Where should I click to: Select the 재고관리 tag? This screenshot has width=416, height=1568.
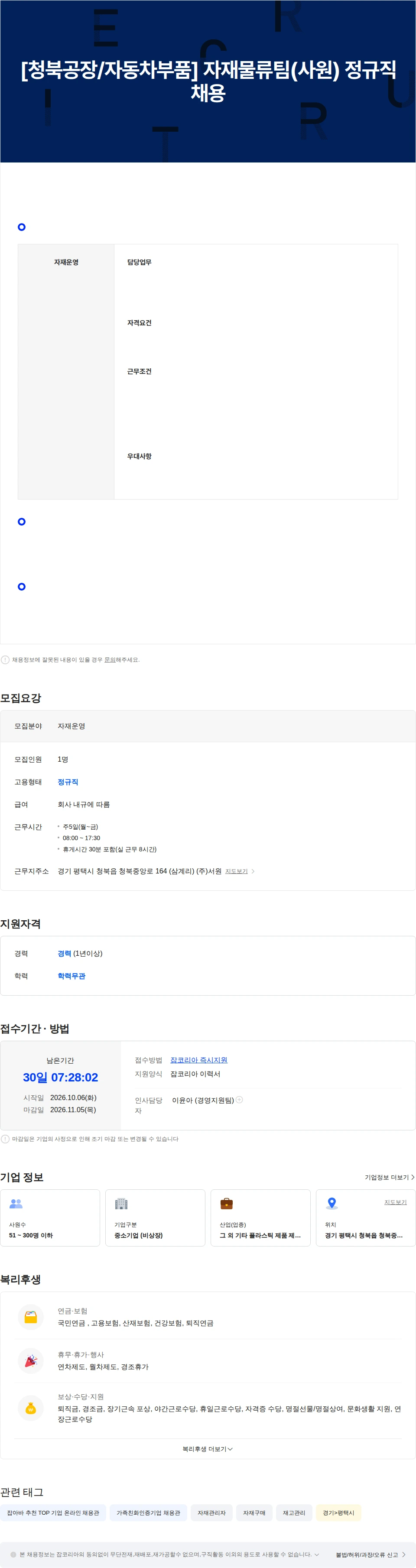[293, 1513]
